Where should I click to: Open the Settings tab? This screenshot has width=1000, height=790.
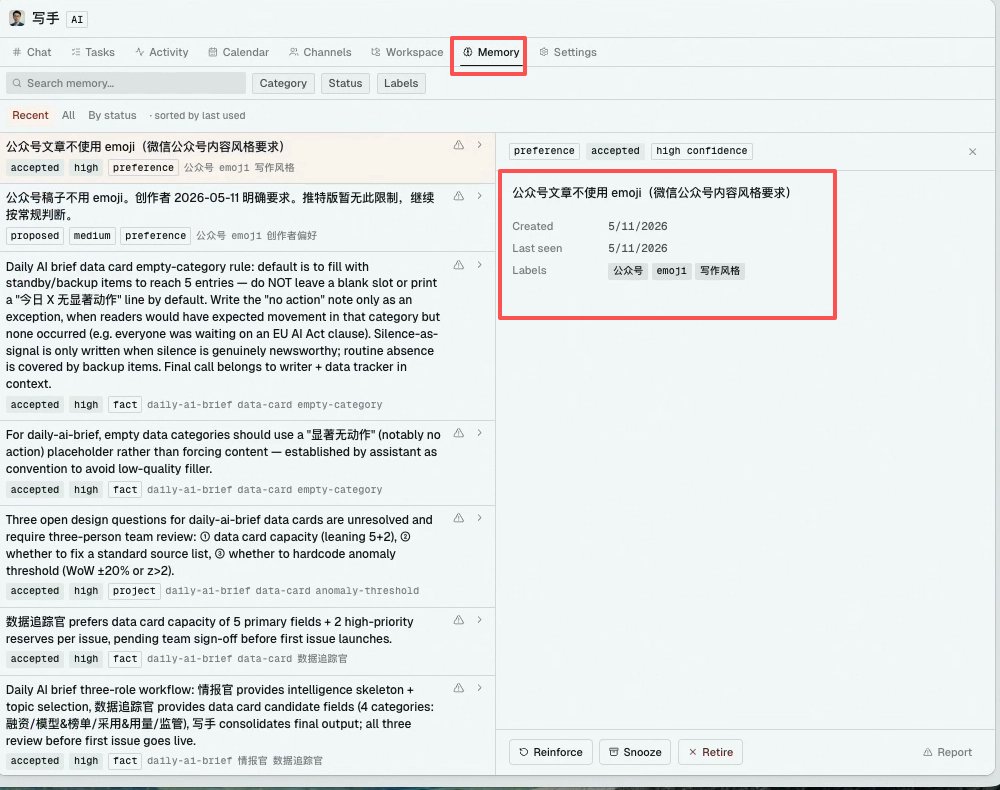(568, 52)
